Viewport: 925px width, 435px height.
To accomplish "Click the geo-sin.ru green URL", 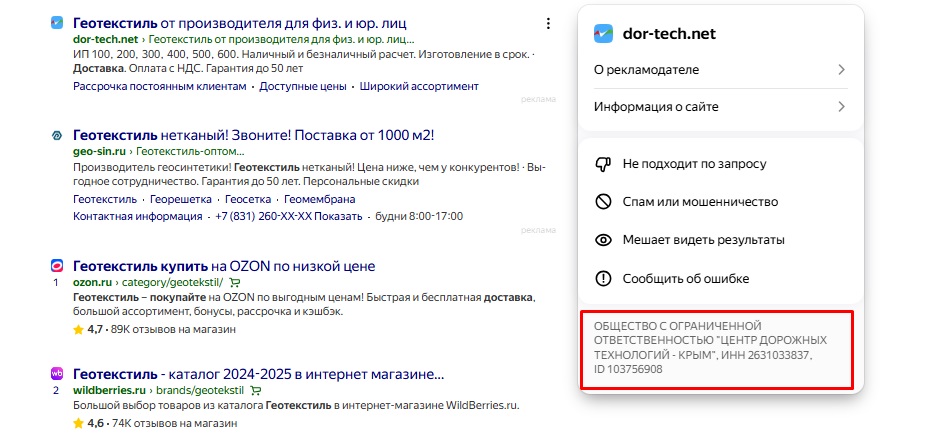I will pos(100,152).
